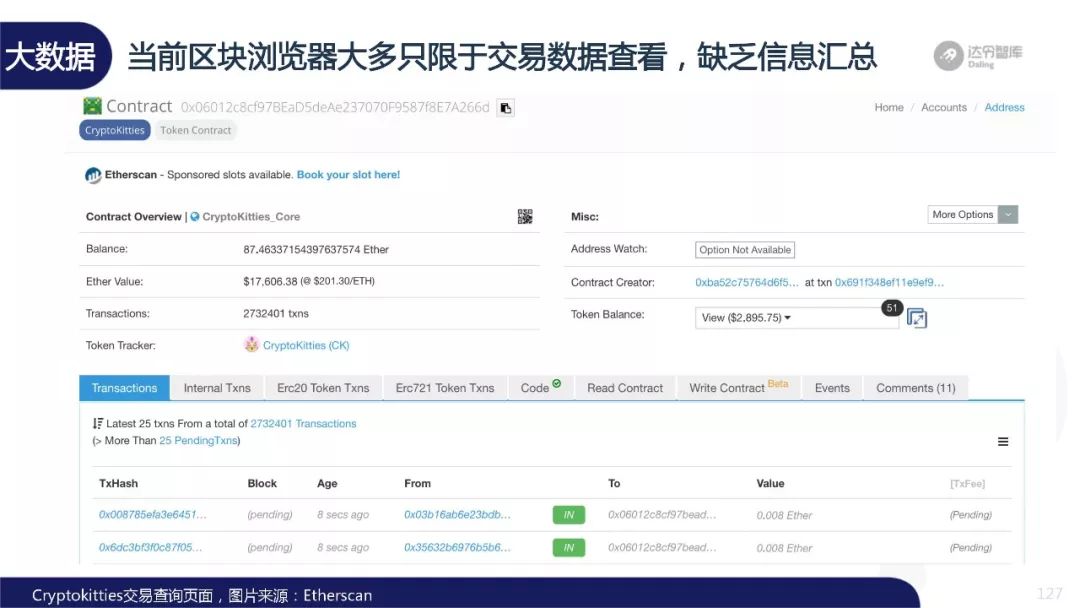Click the transactions count 2732401 txns
The width and height of the screenshot is (1080, 608).
tap(276, 313)
